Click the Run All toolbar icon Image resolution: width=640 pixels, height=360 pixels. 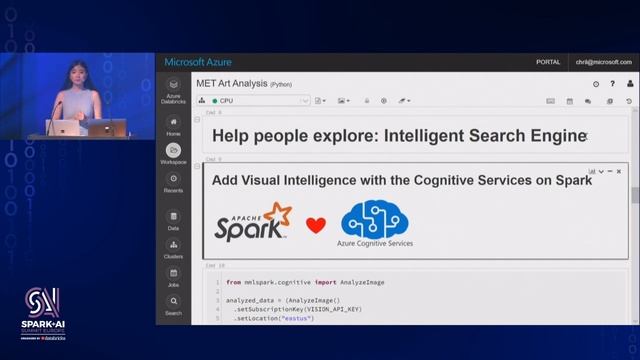point(384,101)
